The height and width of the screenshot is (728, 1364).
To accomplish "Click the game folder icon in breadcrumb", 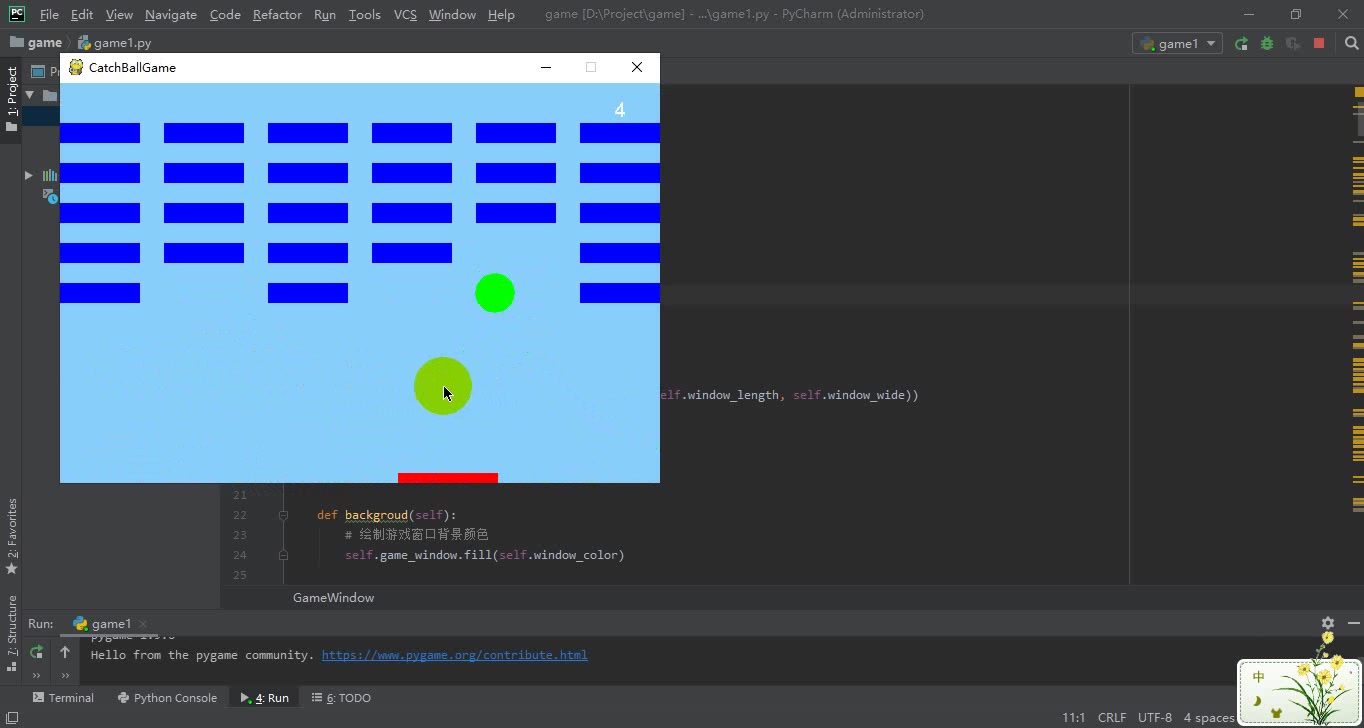I will point(16,43).
